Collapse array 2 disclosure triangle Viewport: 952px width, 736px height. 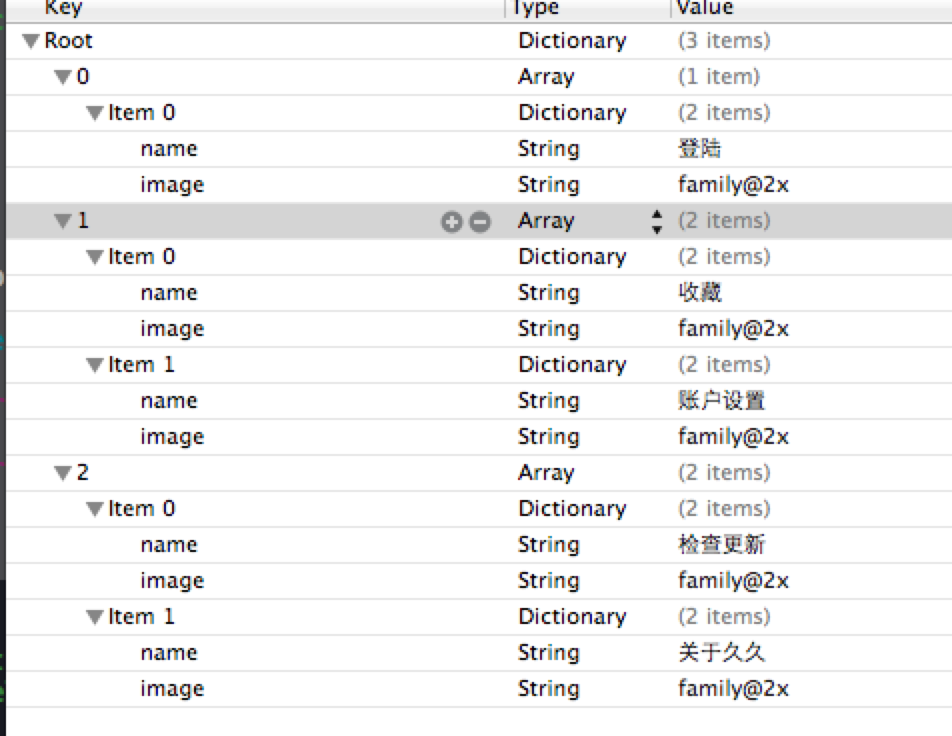pyautogui.click(x=63, y=473)
